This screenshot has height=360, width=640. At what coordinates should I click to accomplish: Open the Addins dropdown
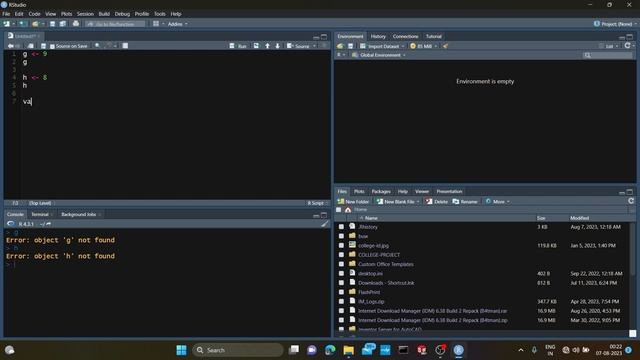(x=178, y=24)
